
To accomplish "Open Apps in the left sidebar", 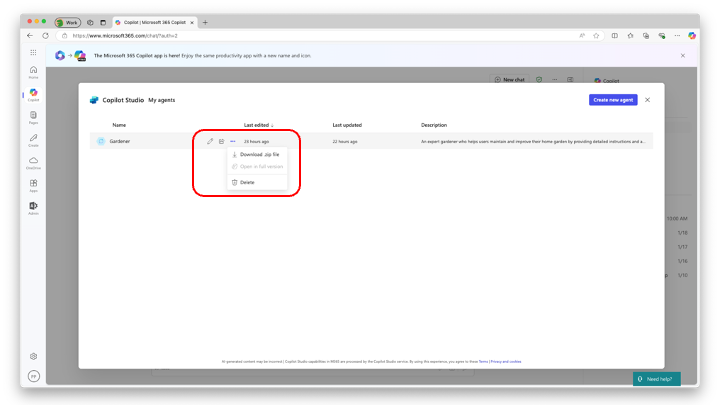I will coord(34,186).
